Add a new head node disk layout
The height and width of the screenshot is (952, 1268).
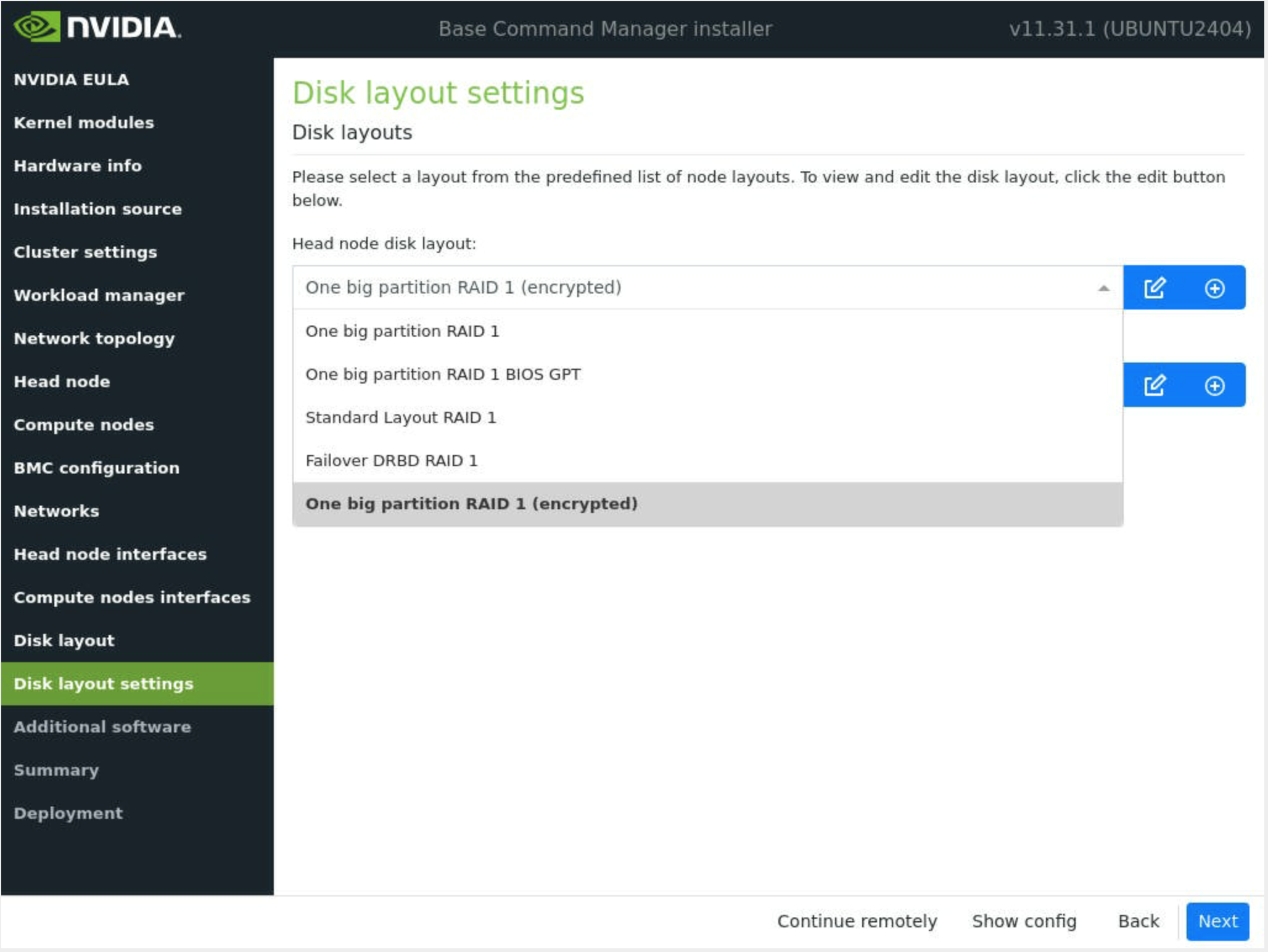tap(1214, 288)
